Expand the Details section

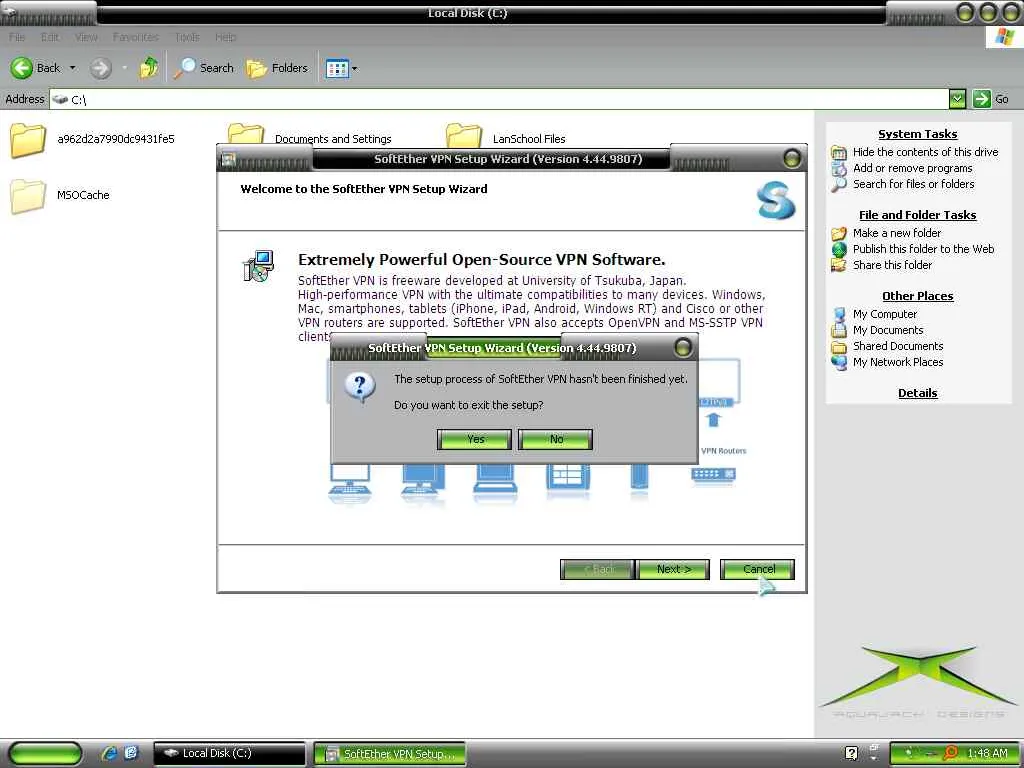click(x=918, y=393)
